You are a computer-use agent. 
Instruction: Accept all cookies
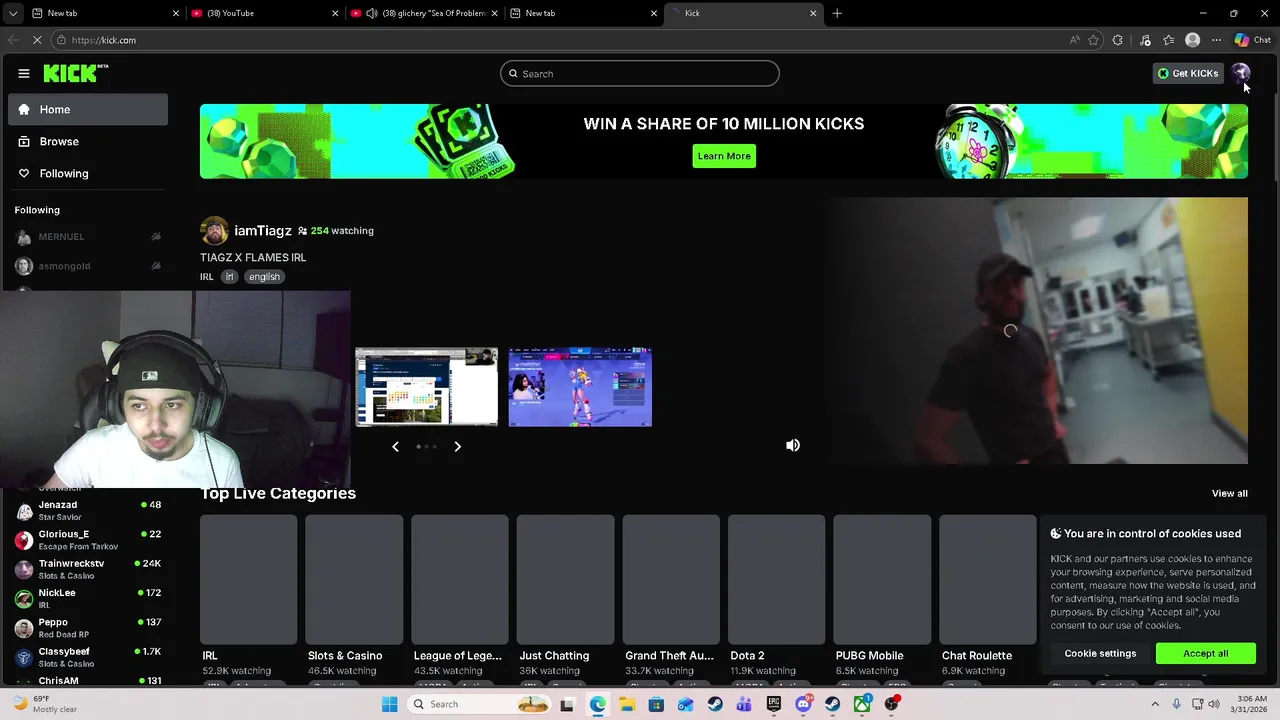[1206, 653]
